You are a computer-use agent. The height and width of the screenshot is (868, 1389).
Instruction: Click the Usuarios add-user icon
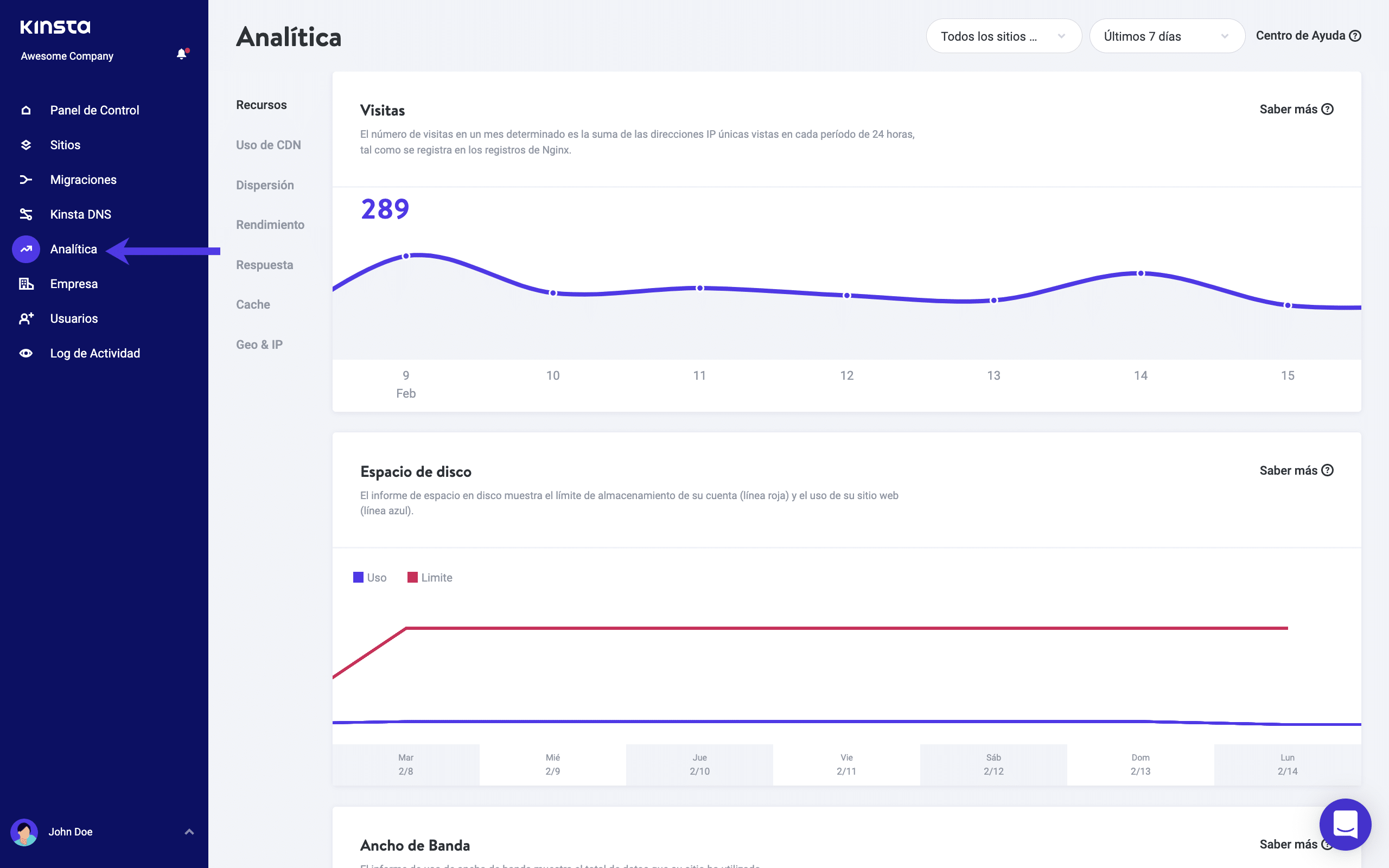26,318
